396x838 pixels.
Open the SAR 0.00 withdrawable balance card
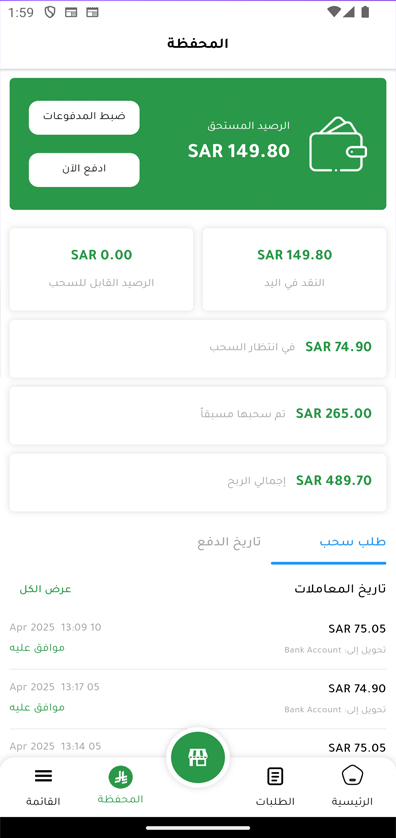(101, 269)
